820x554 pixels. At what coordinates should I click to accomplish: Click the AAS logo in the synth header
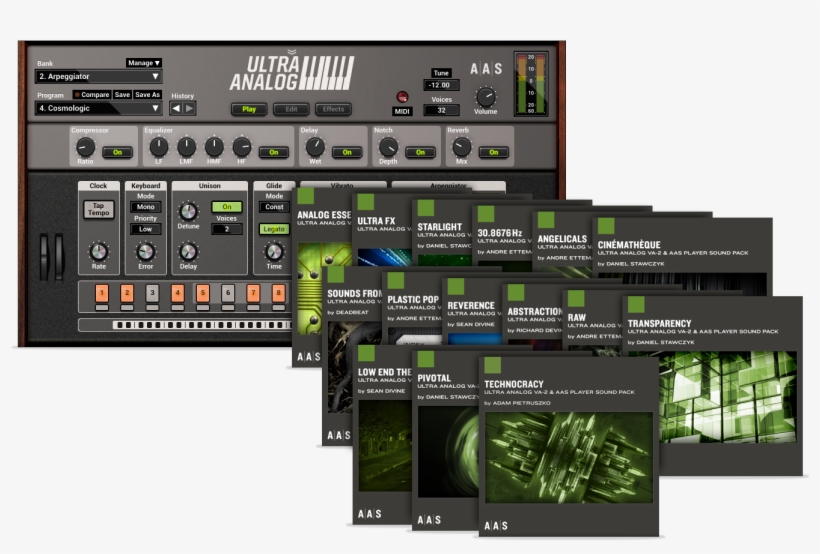[x=486, y=69]
